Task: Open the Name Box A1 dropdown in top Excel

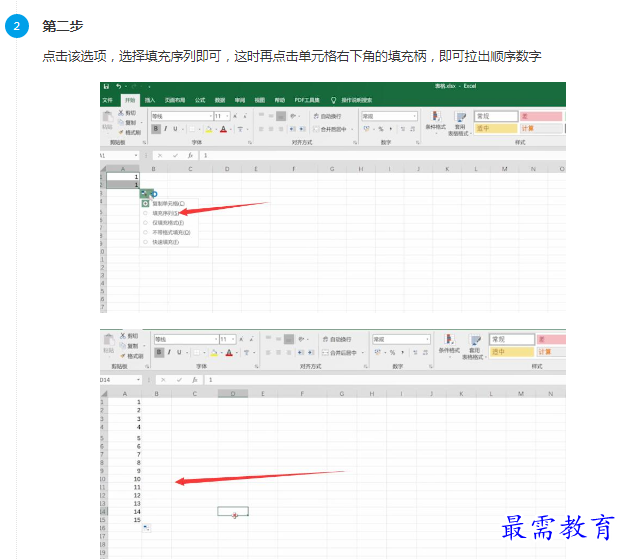Action: [136, 155]
